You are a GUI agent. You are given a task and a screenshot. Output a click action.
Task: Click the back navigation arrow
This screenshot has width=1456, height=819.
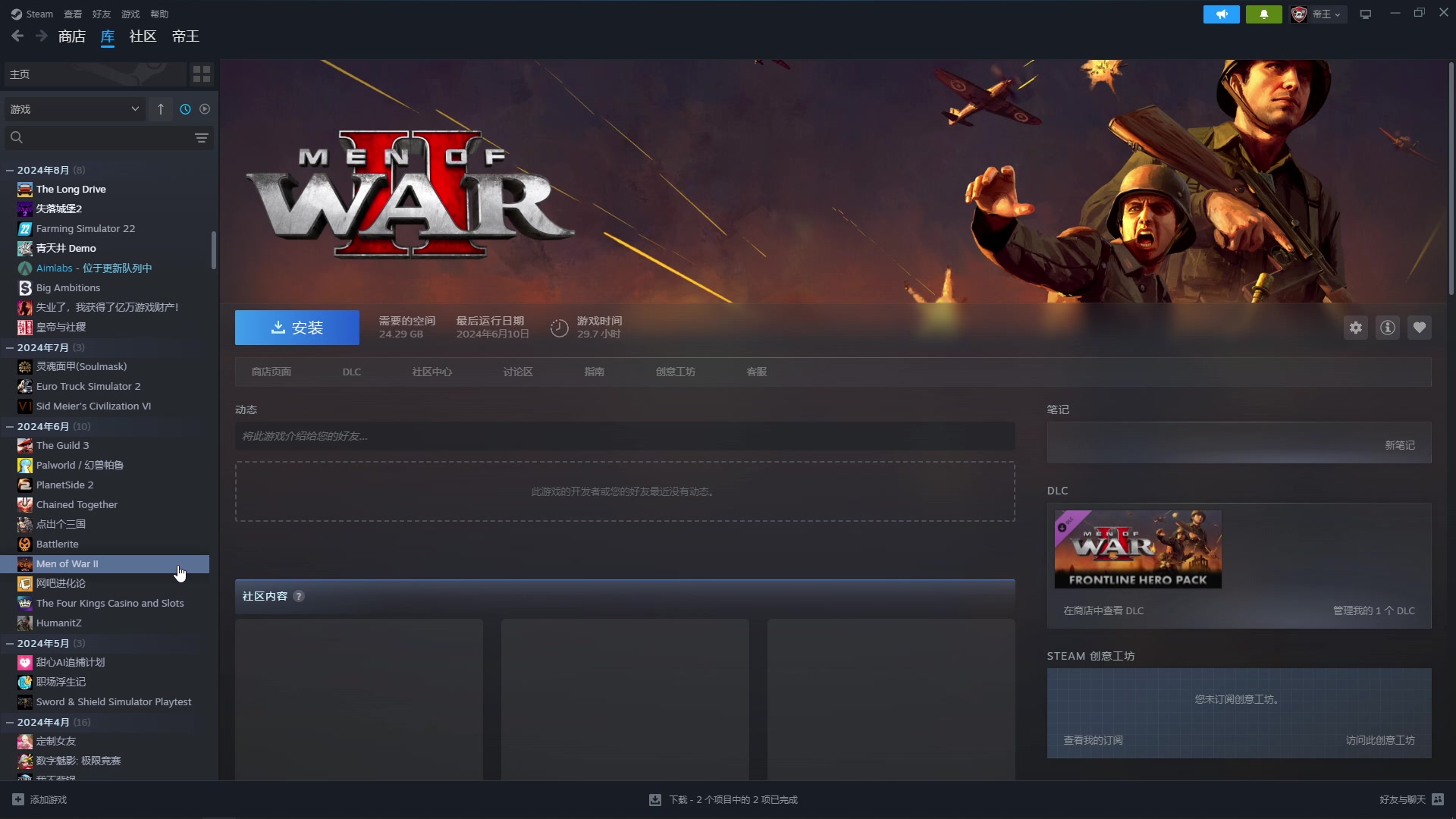pyautogui.click(x=17, y=36)
